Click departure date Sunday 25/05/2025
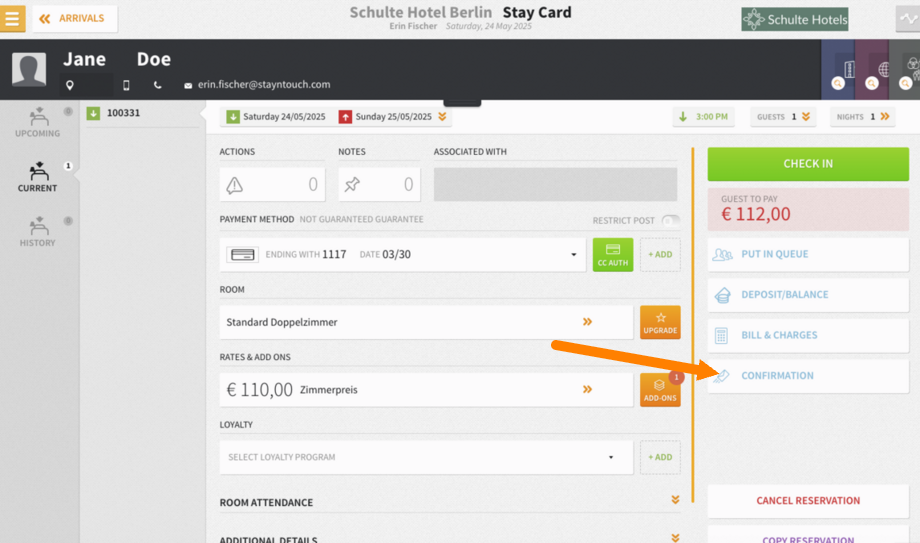 [386, 116]
